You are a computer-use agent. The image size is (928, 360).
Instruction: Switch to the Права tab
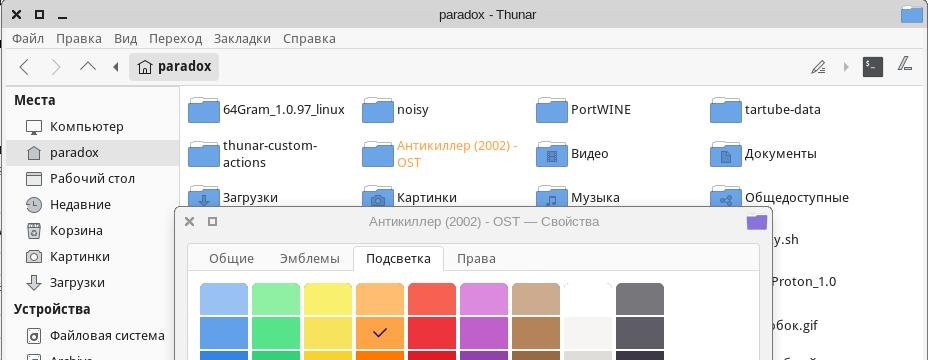476,259
